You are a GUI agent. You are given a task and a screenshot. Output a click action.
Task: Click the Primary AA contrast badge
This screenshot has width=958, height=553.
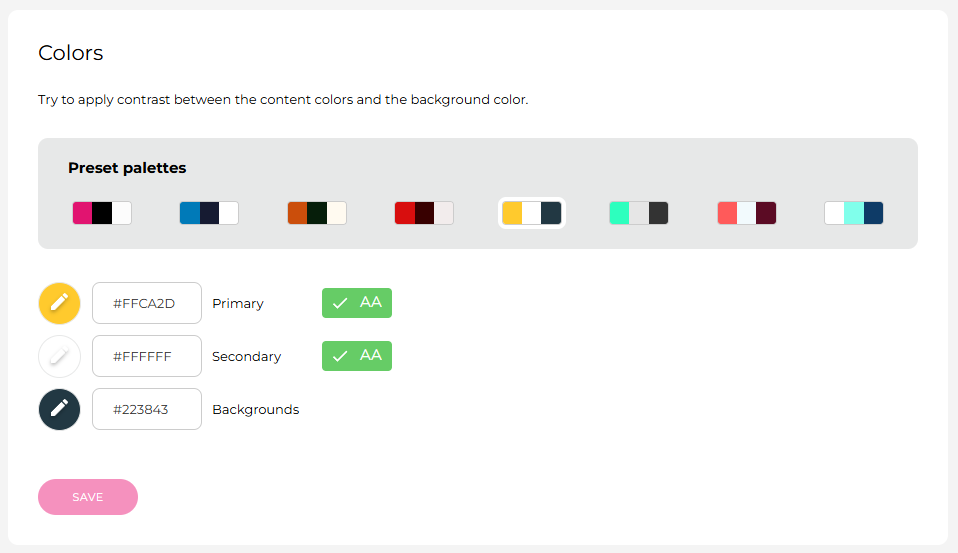[357, 303]
